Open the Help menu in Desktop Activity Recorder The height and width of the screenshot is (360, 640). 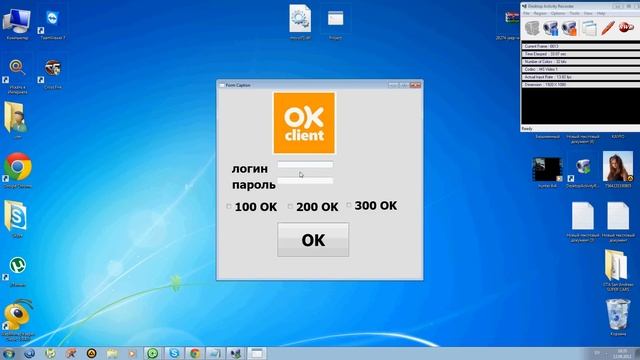601,13
